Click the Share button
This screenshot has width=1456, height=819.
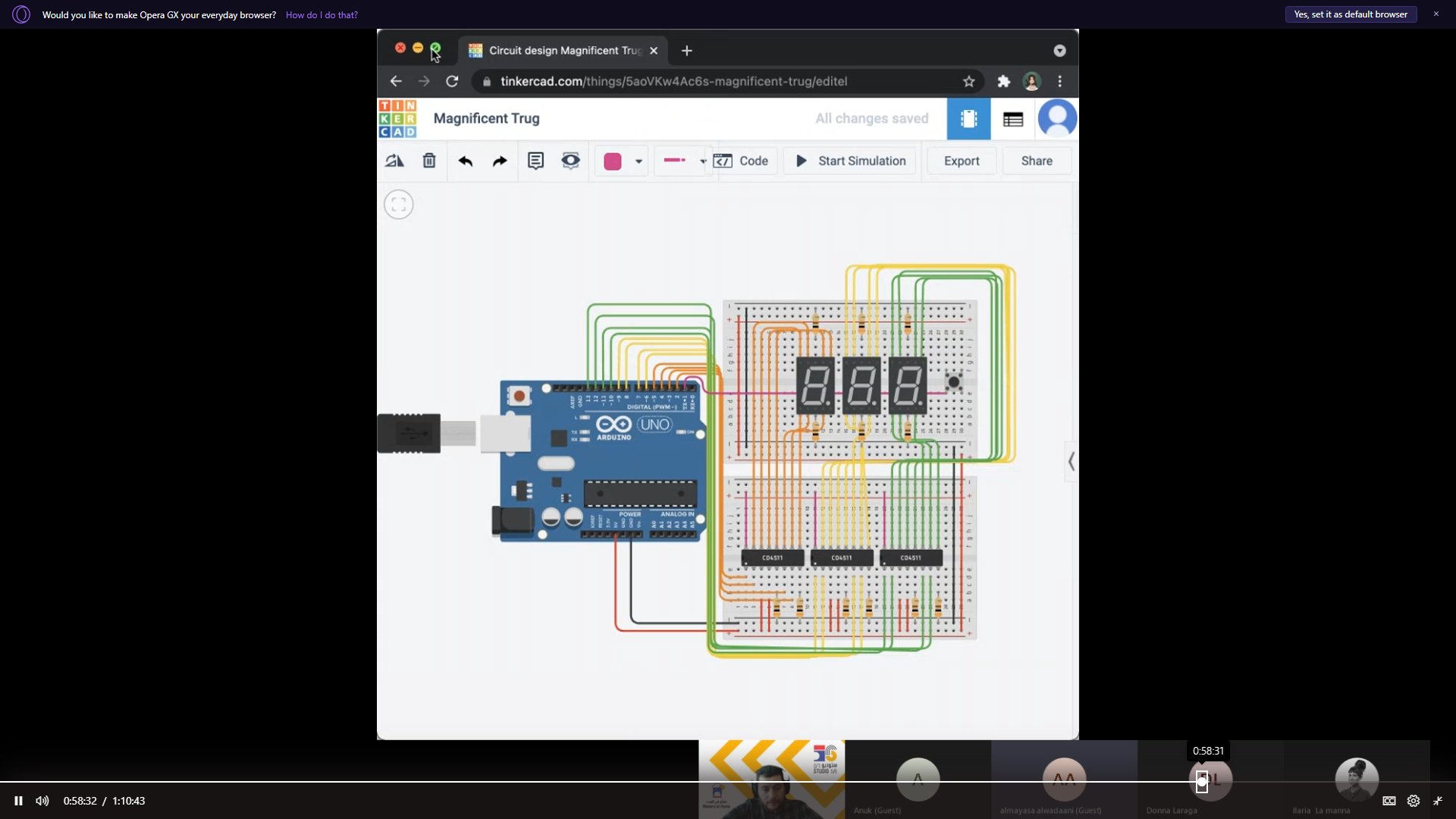pyautogui.click(x=1037, y=161)
